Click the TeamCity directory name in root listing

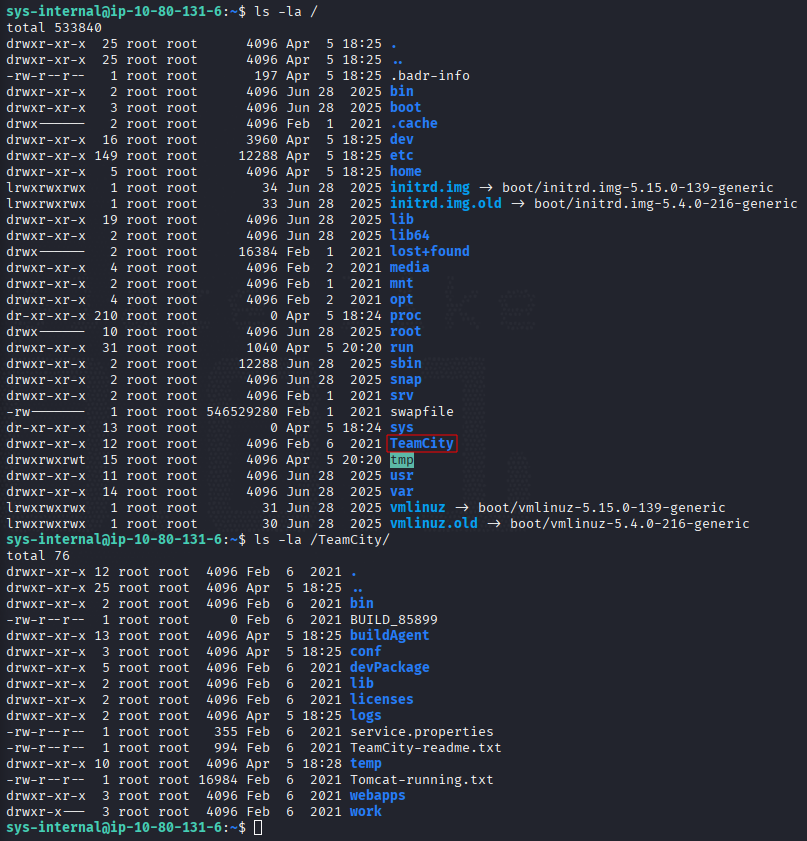click(422, 444)
